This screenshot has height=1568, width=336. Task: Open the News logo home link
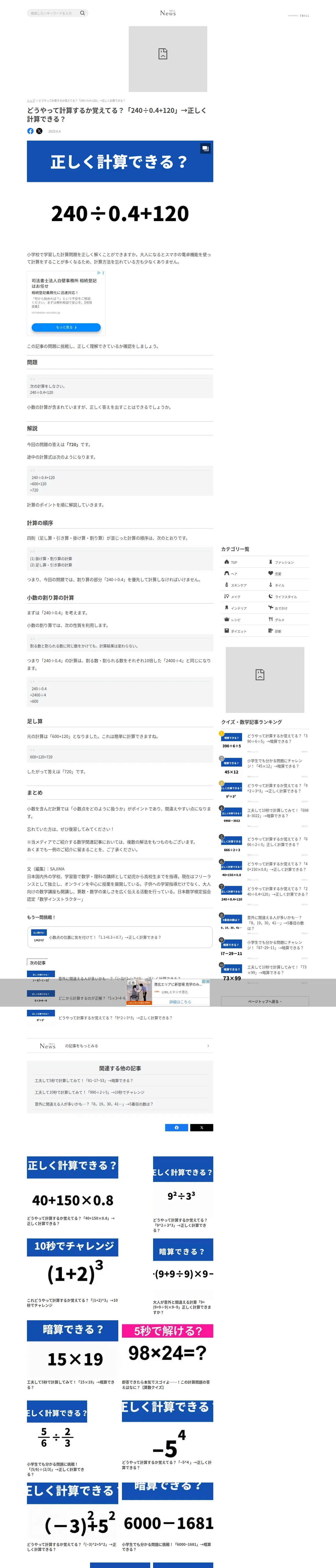168,13
